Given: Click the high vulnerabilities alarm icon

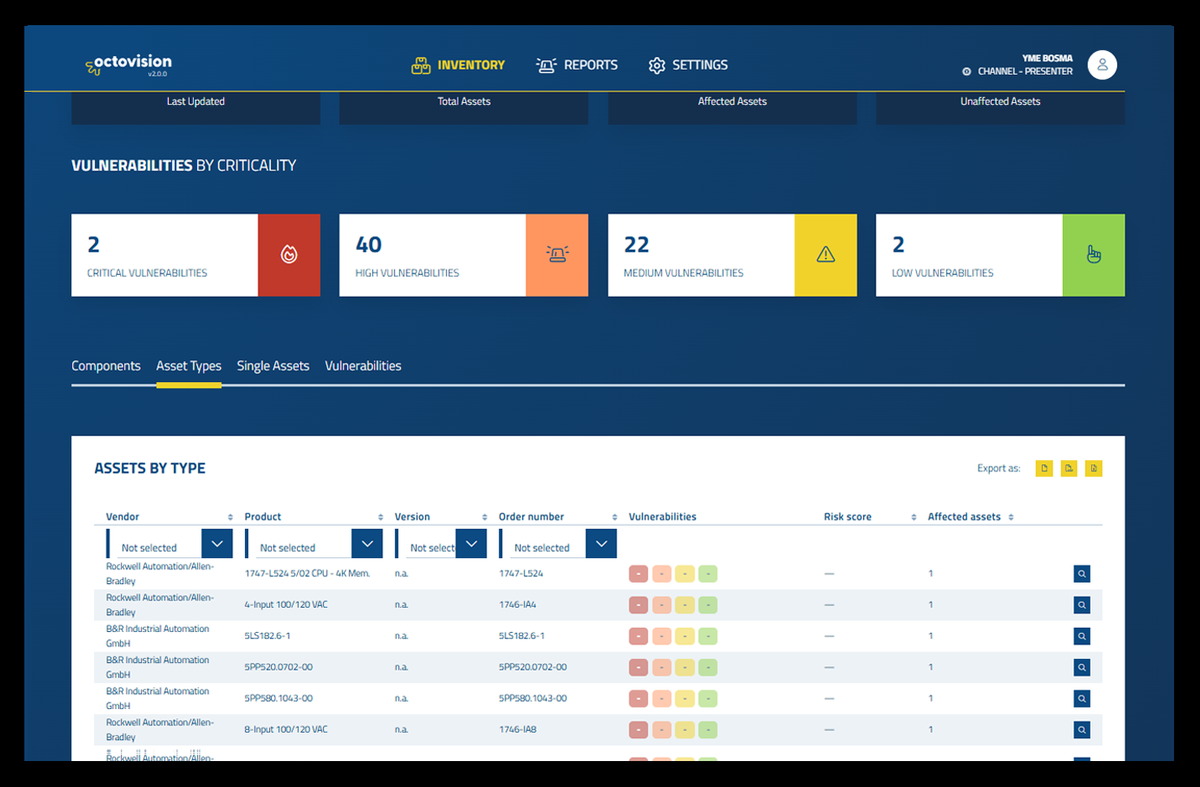Looking at the screenshot, I should tap(557, 254).
